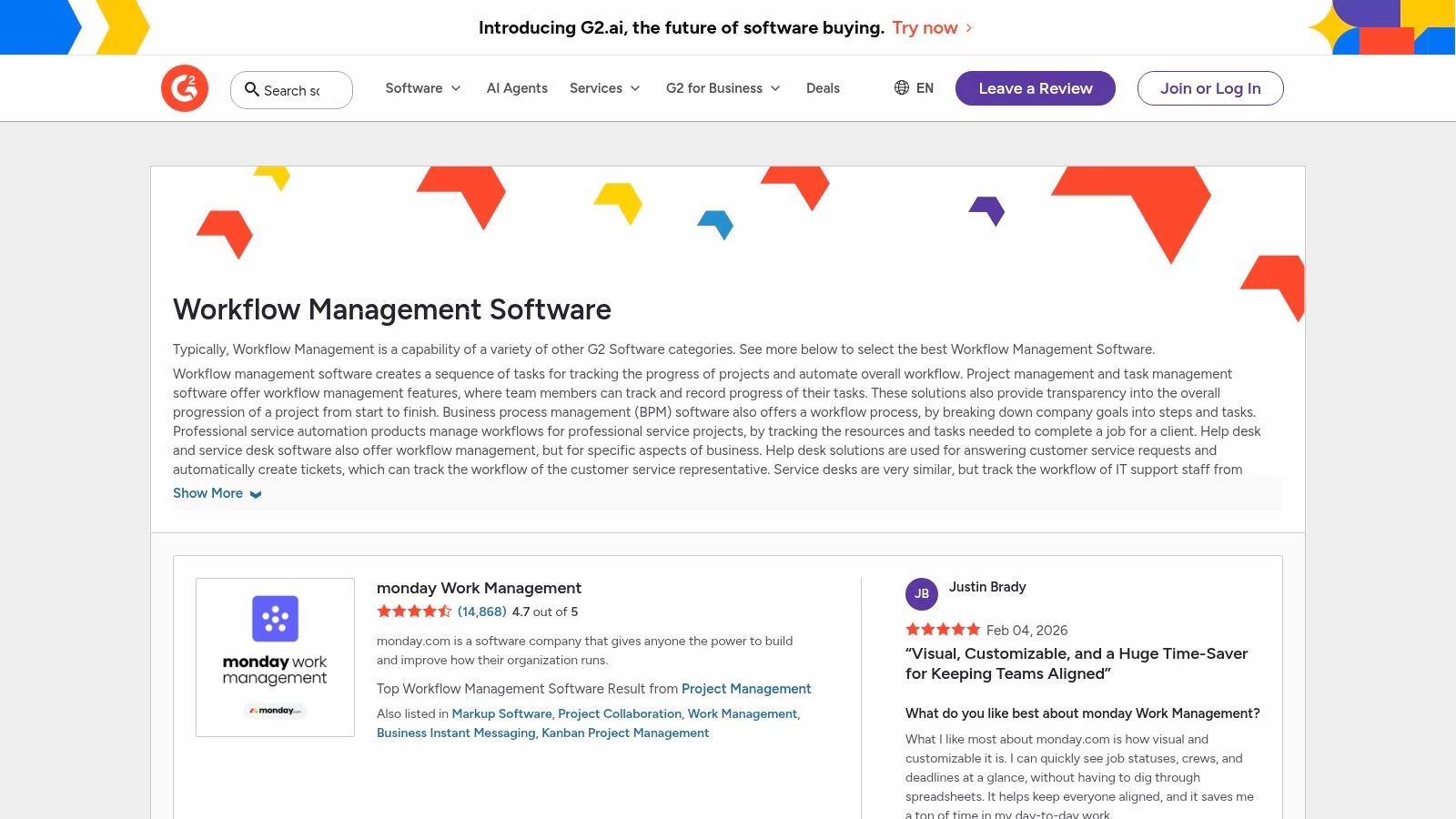Viewport: 1456px width, 819px height.
Task: Click the arrow icon next to Try now
Action: (x=967, y=28)
